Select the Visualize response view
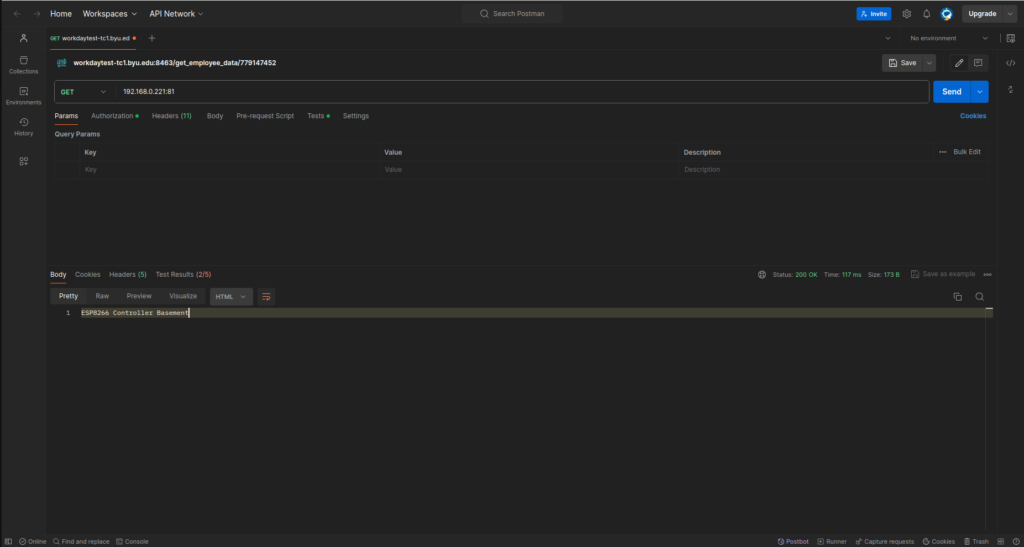 pos(183,296)
